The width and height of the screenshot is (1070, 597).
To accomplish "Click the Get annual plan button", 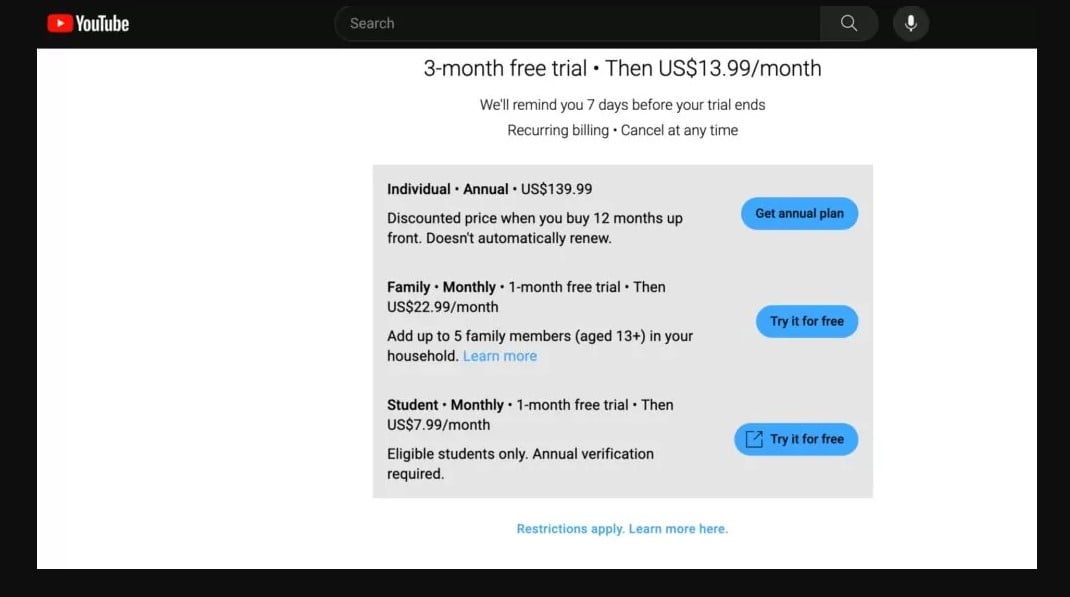I will 799,213.
